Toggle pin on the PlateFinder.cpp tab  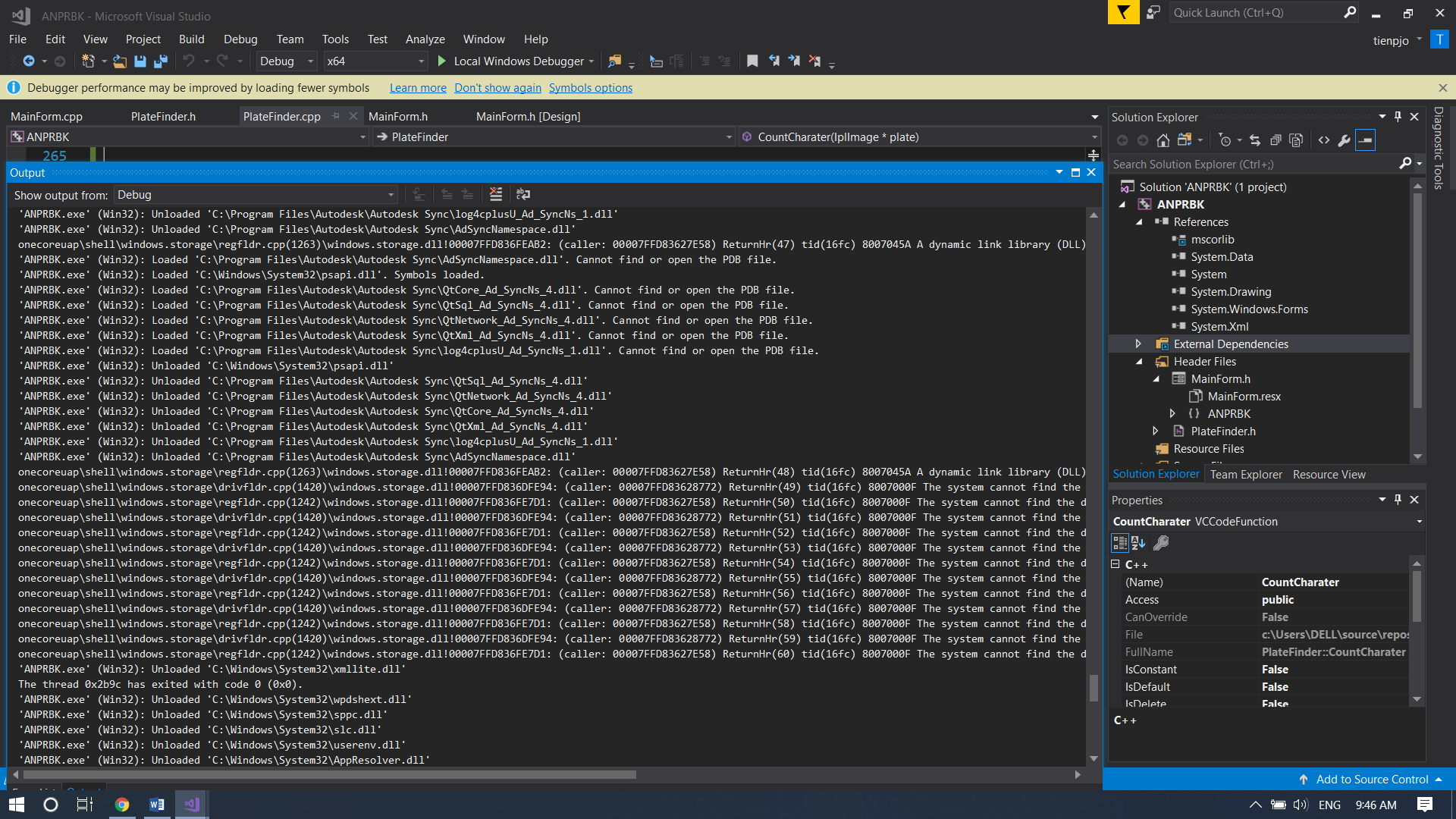(x=336, y=116)
